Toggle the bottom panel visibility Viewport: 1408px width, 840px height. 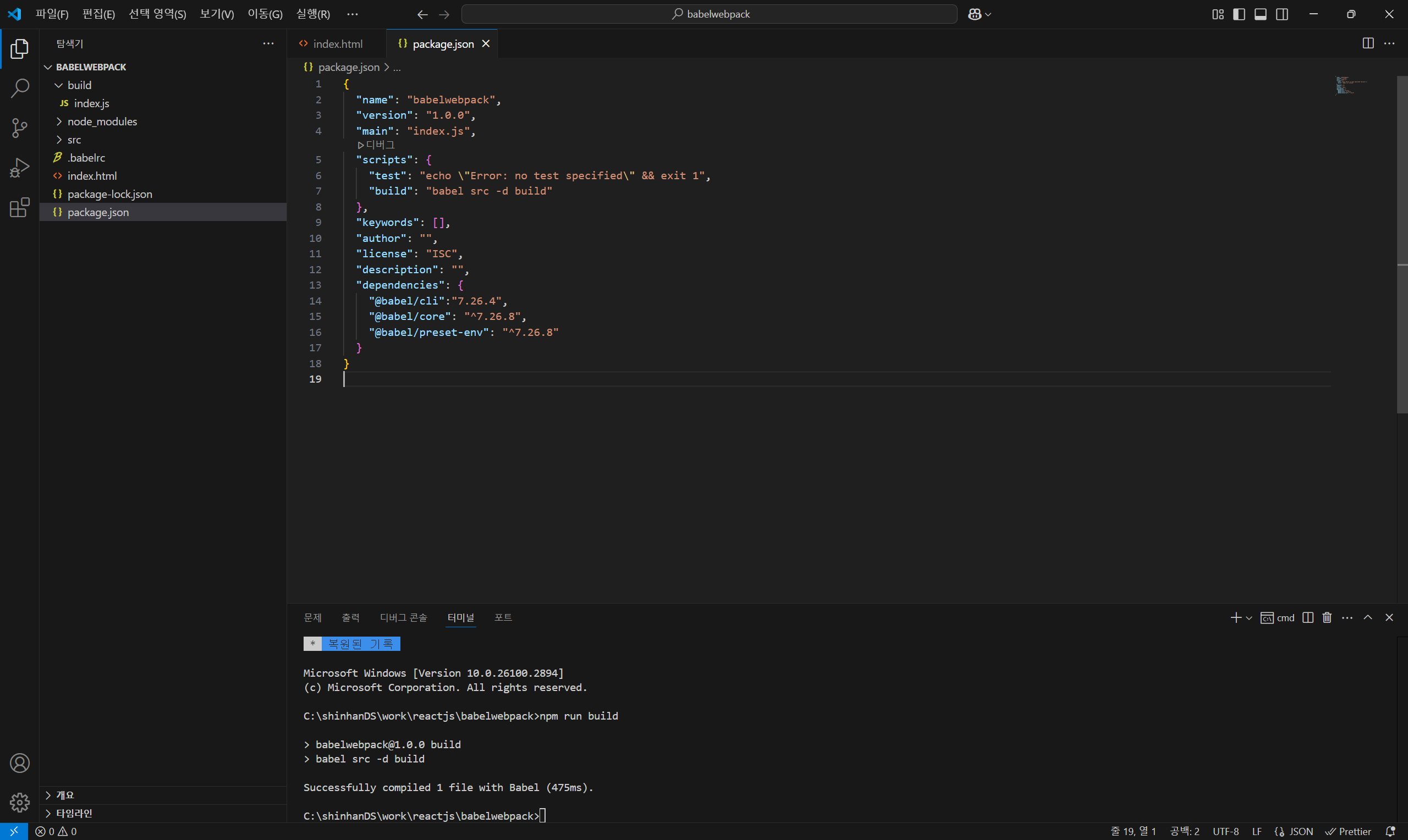[x=1260, y=14]
